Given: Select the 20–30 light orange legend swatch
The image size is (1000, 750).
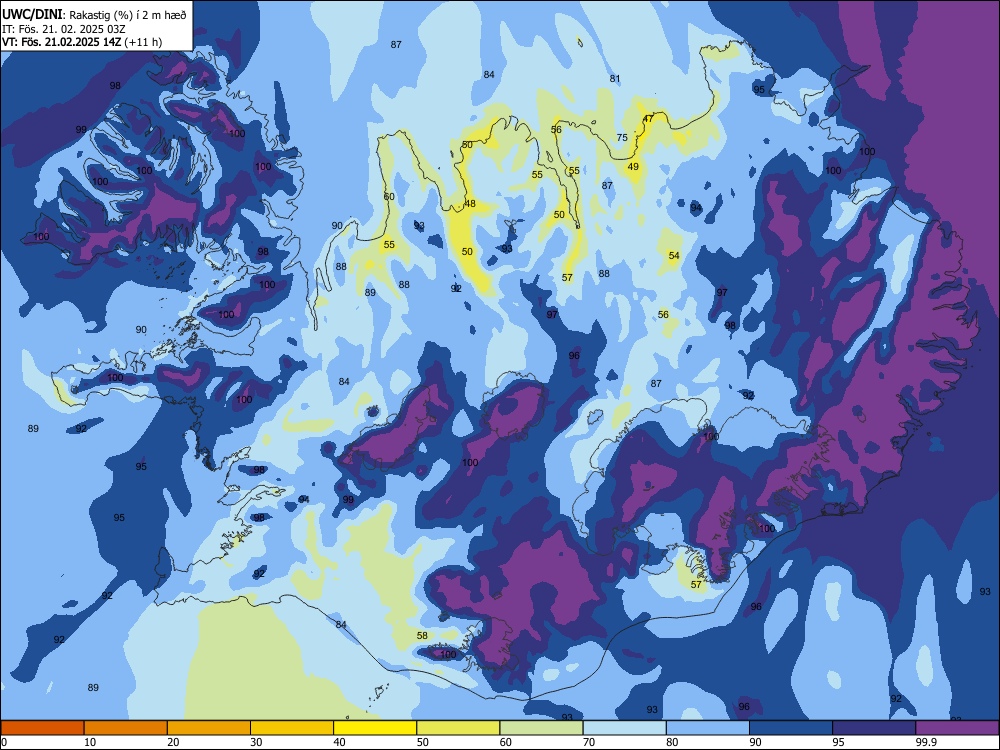Looking at the screenshot, I should point(209,728).
